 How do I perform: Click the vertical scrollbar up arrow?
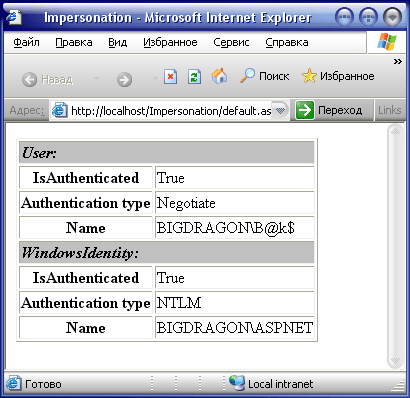tap(395, 131)
